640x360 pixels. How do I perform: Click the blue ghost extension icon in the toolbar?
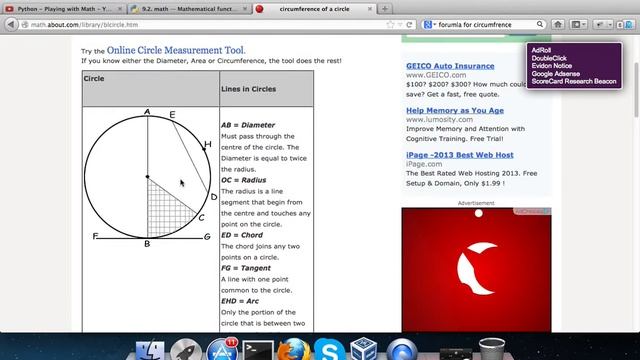pos(629,24)
